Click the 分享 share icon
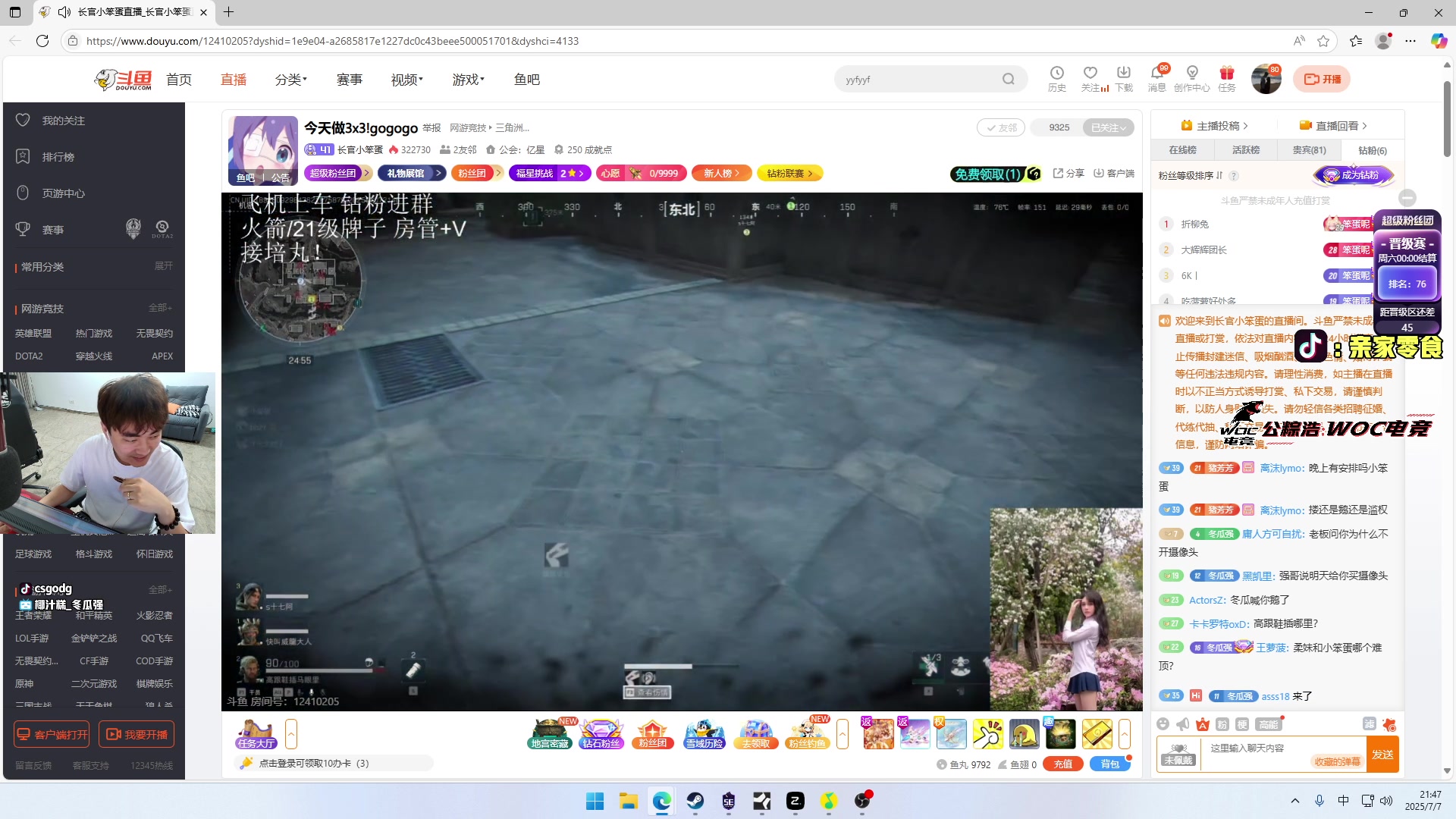The width and height of the screenshot is (1456, 819). [x=1068, y=174]
